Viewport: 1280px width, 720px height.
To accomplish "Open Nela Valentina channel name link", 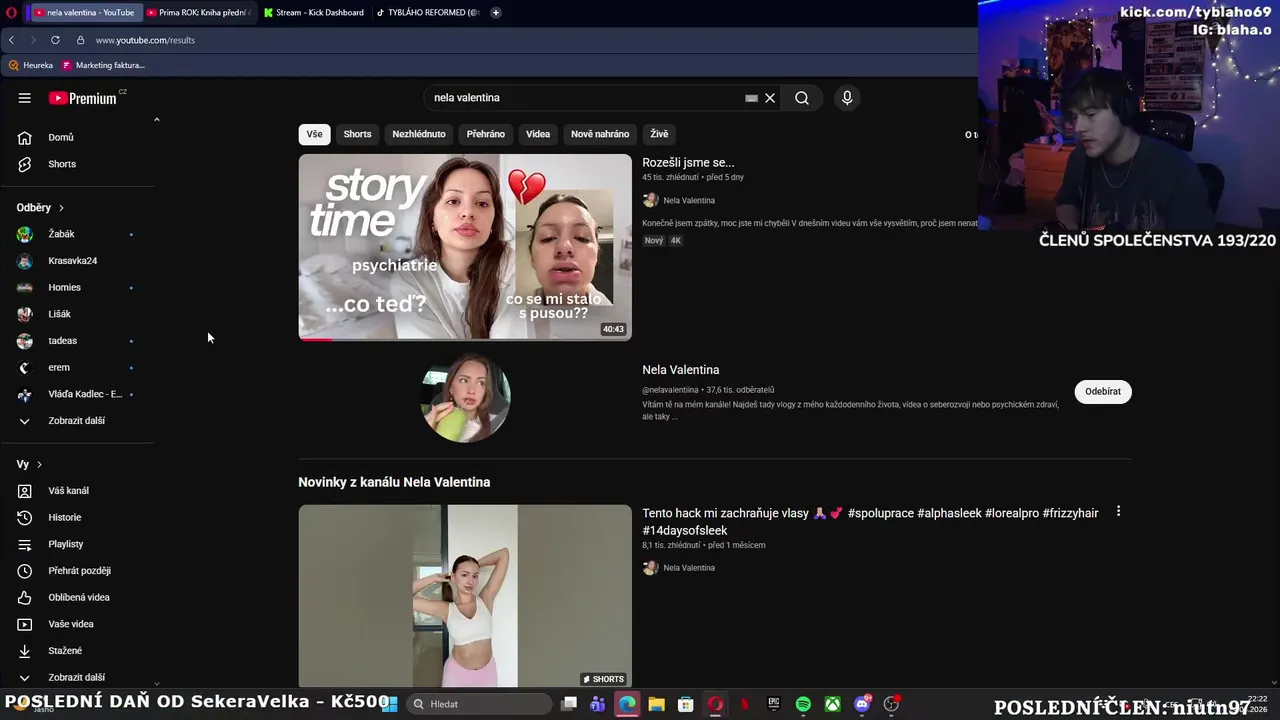I will [681, 370].
